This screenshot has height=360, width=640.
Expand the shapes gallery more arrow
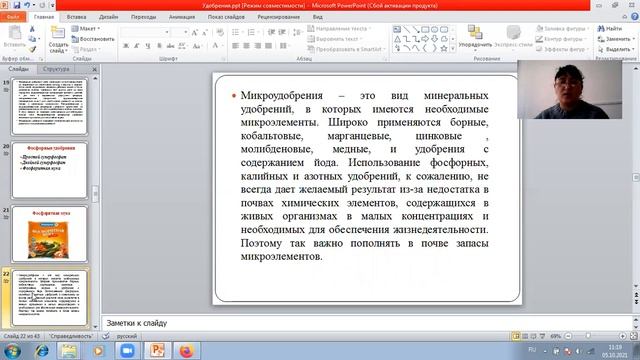[453, 49]
